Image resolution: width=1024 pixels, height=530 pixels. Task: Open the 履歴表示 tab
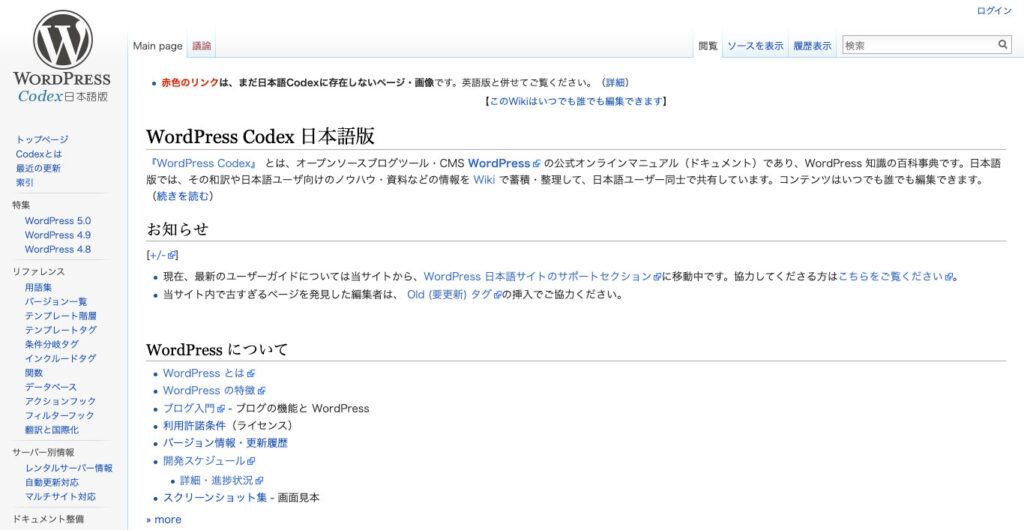812,46
